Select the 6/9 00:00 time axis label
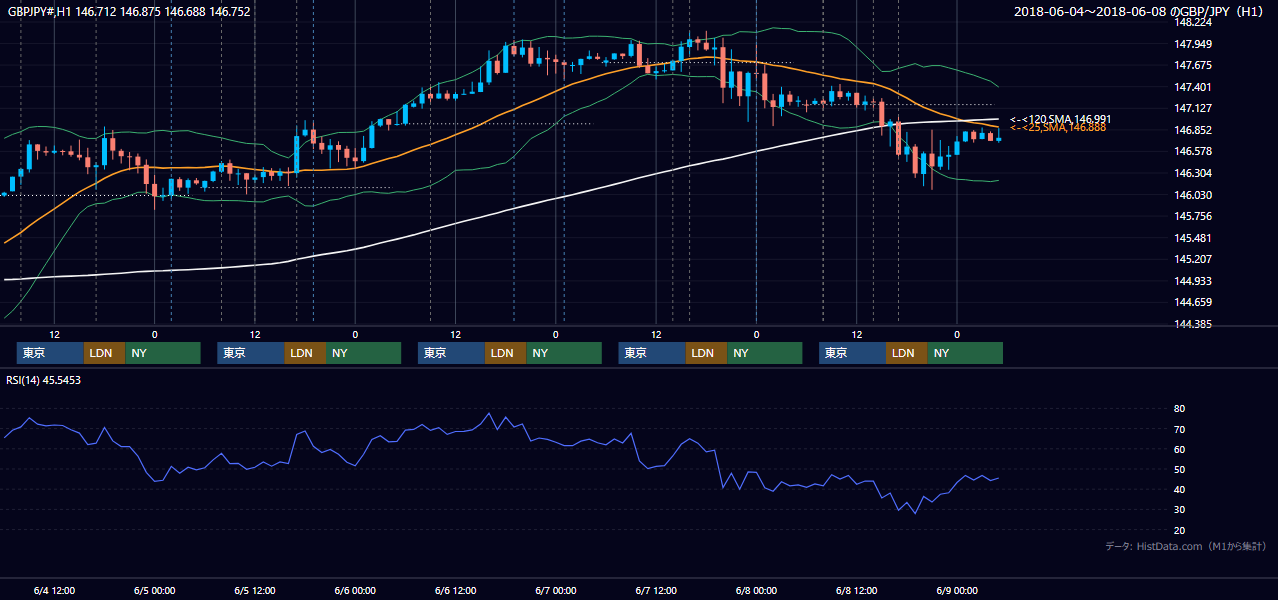Image resolution: width=1278 pixels, height=600 pixels. 957,591
